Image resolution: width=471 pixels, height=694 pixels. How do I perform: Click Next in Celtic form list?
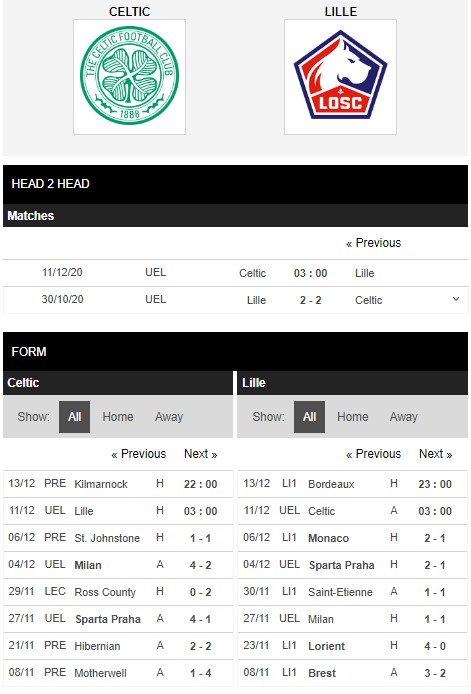(201, 454)
